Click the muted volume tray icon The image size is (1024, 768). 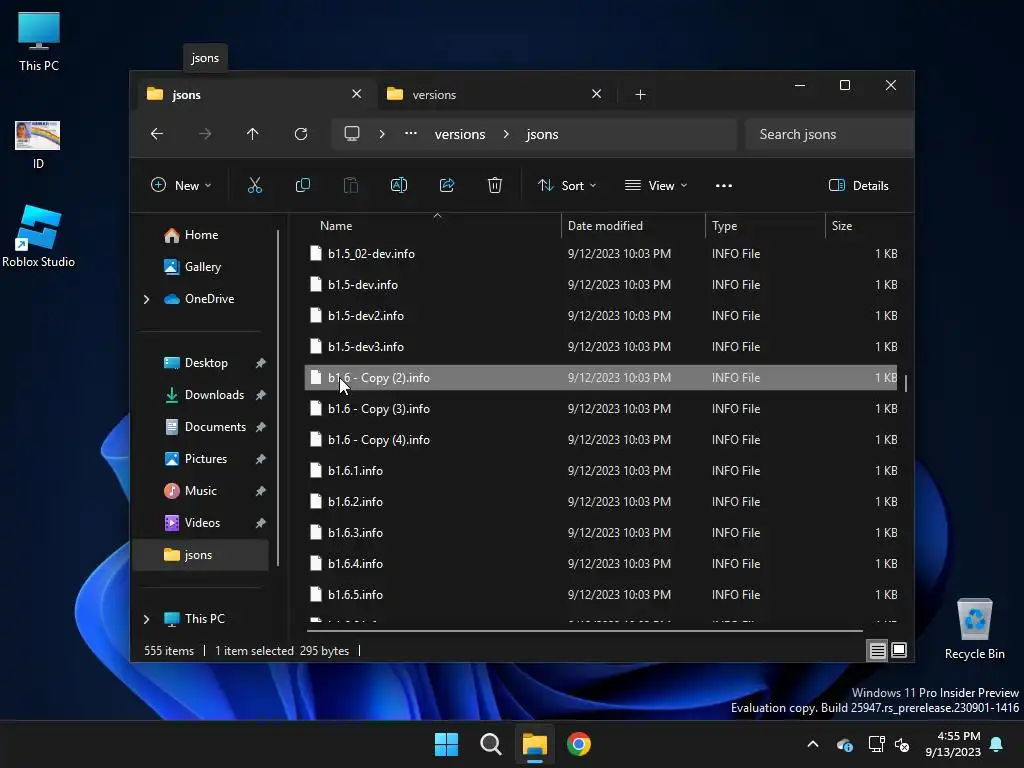pos(902,744)
